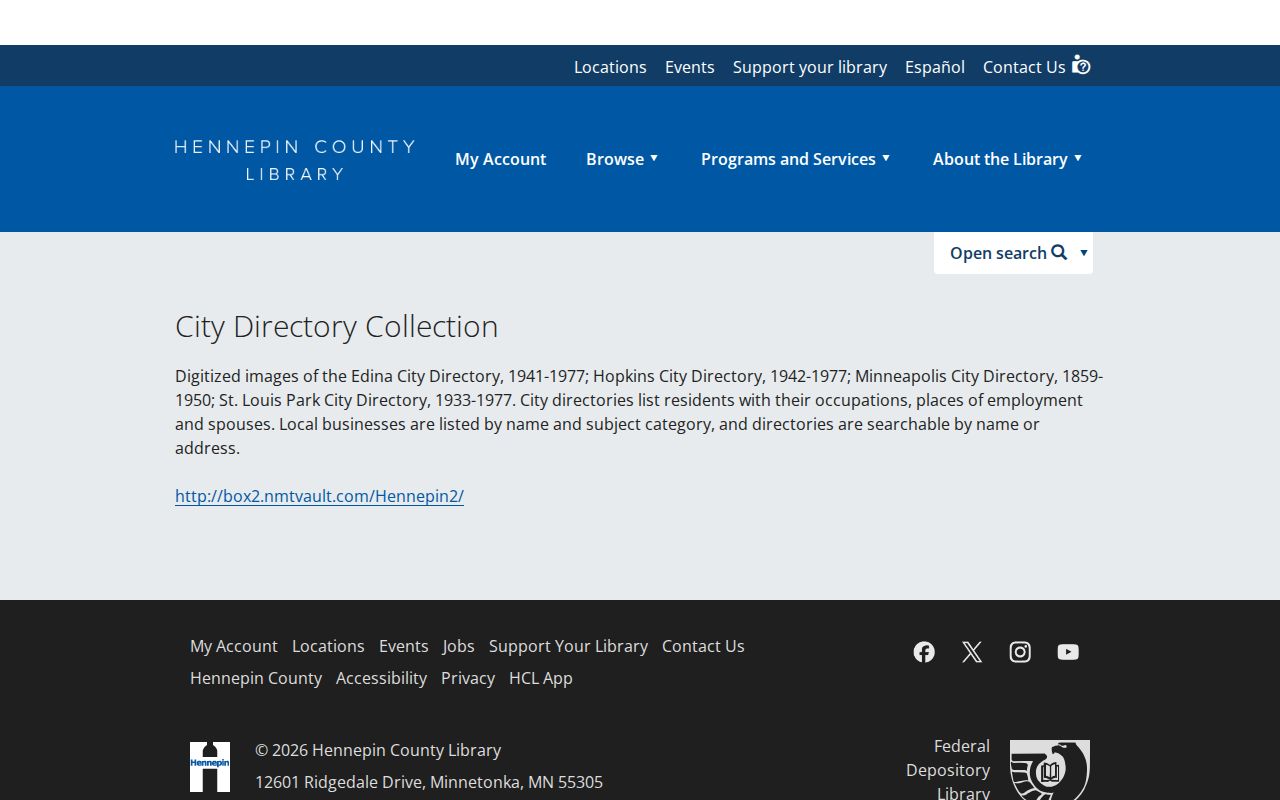The height and width of the screenshot is (800, 1280).
Task: Click the Hennepin County Library header logo
Action: coord(295,160)
